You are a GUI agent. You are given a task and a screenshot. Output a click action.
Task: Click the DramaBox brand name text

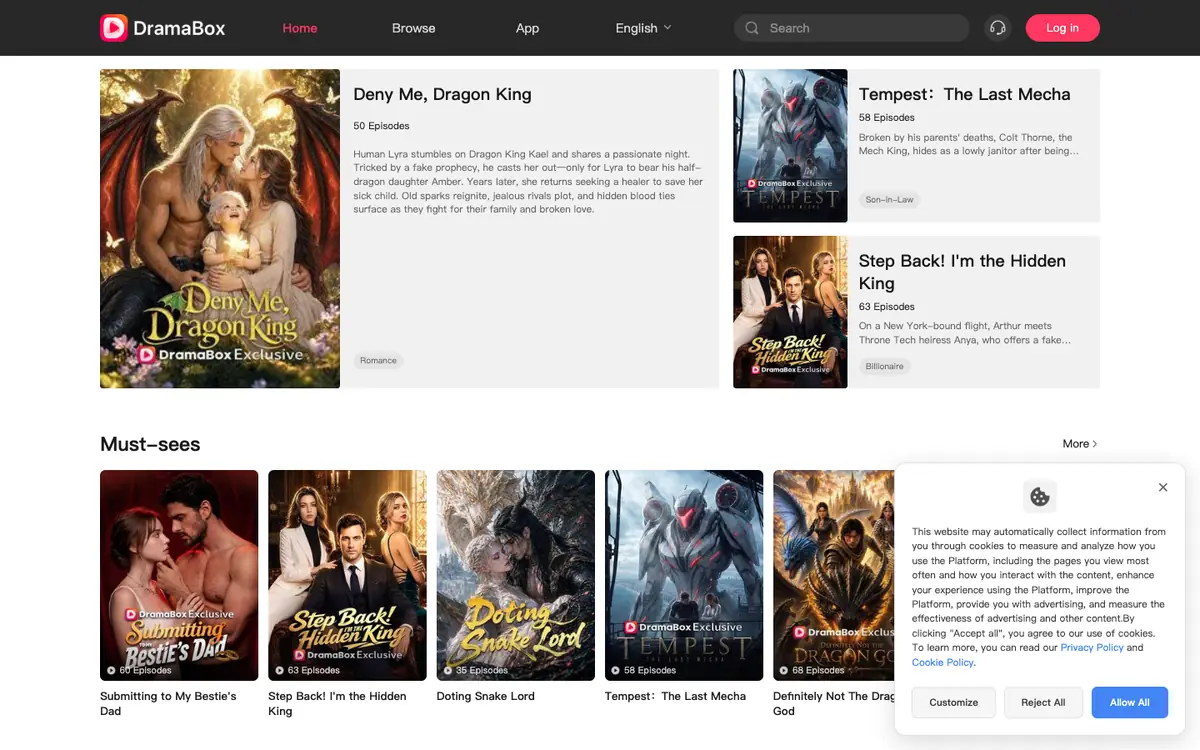tap(179, 28)
